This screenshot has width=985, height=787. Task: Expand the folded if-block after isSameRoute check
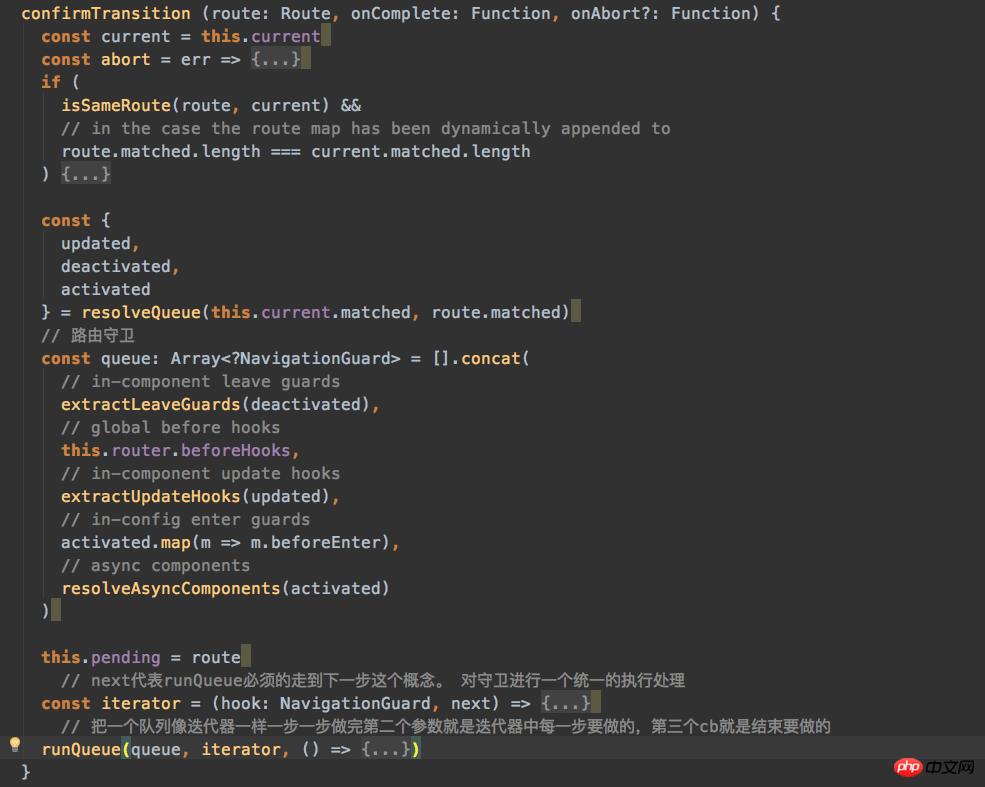point(86,174)
